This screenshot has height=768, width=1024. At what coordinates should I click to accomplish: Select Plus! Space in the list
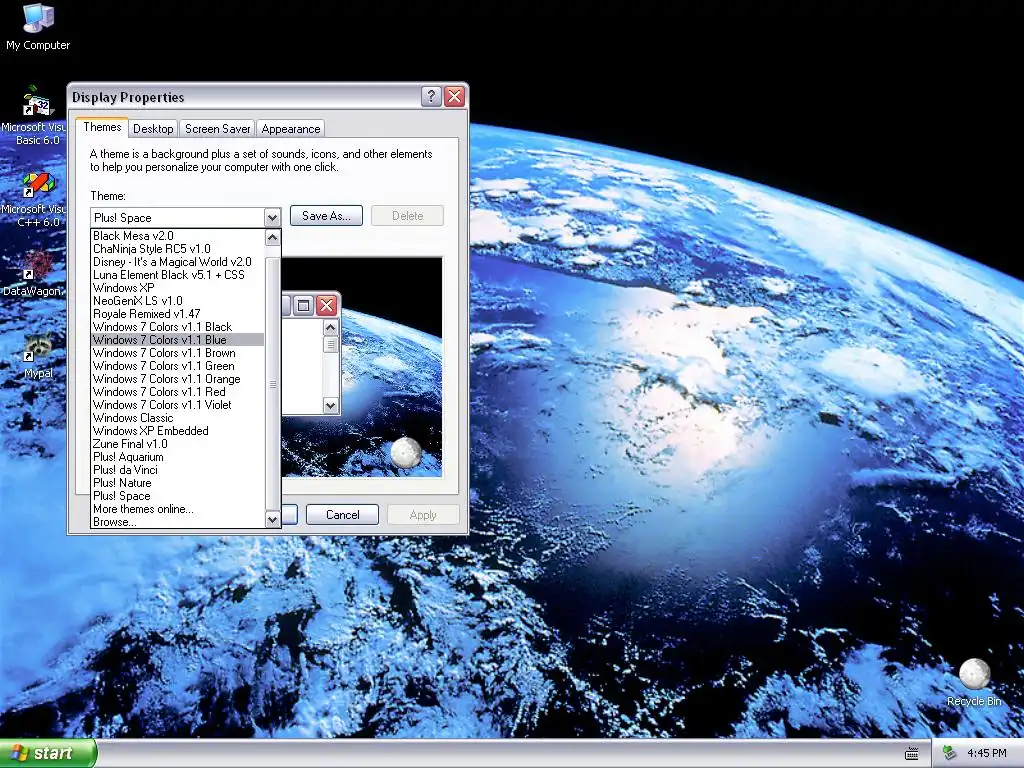pyautogui.click(x=178, y=496)
